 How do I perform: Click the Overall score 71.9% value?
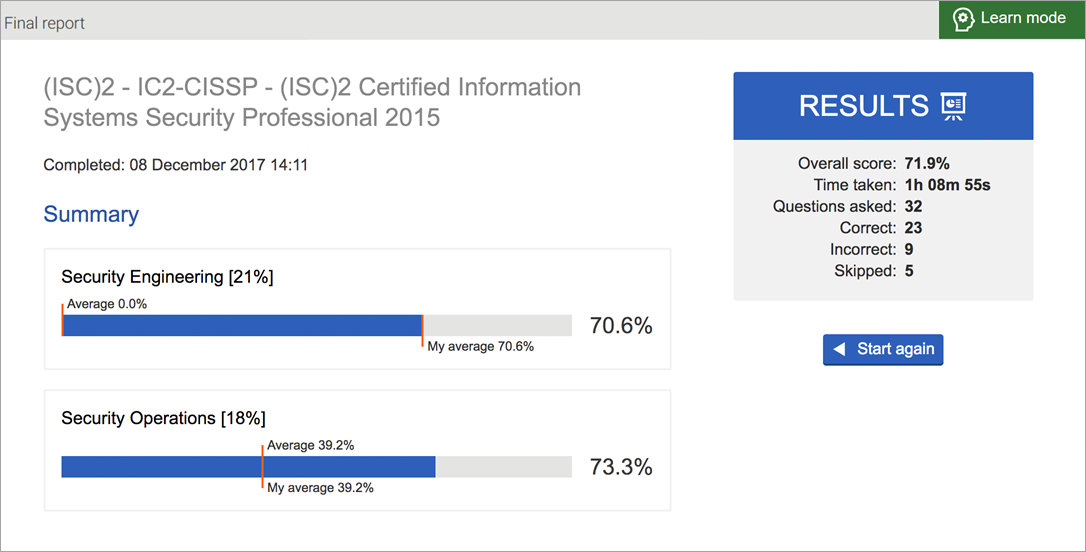(927, 163)
